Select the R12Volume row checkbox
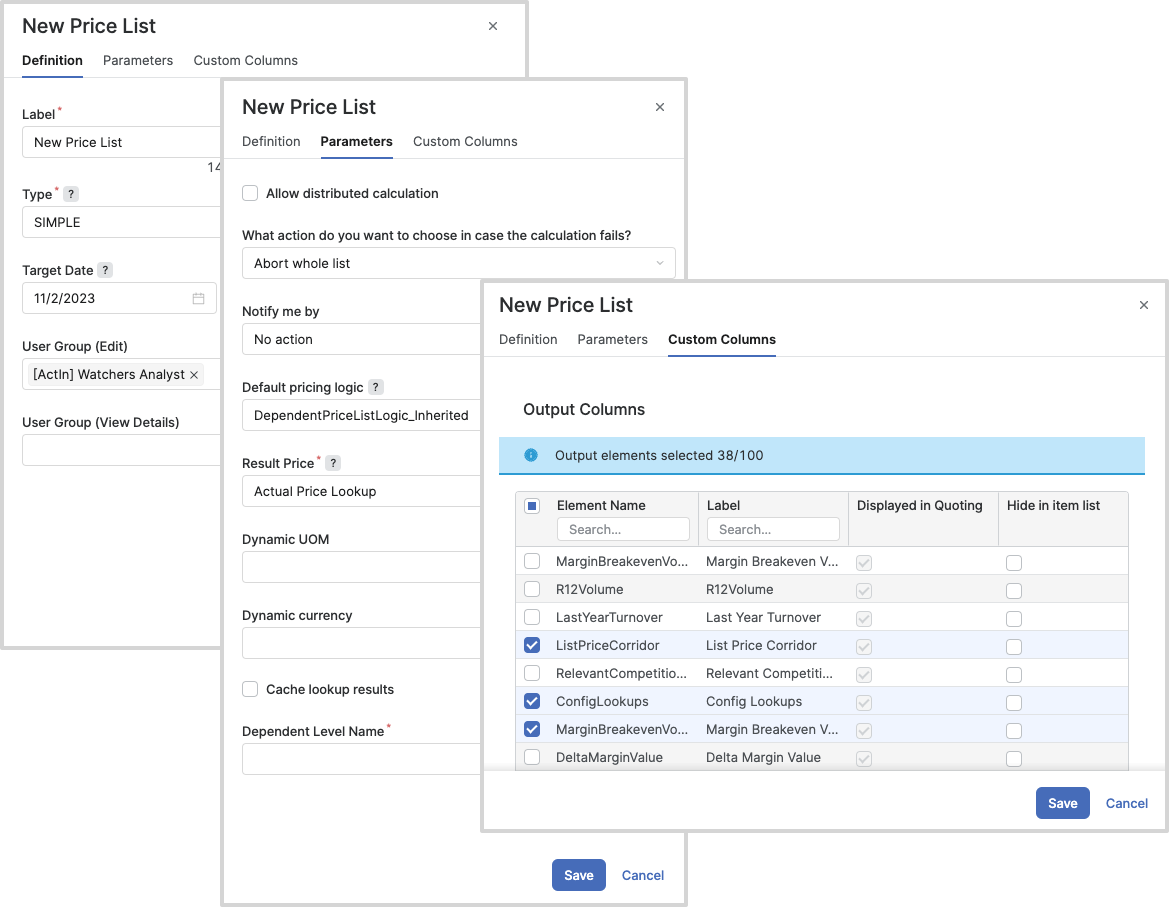Viewport: 1169px width, 907px height. [x=532, y=590]
